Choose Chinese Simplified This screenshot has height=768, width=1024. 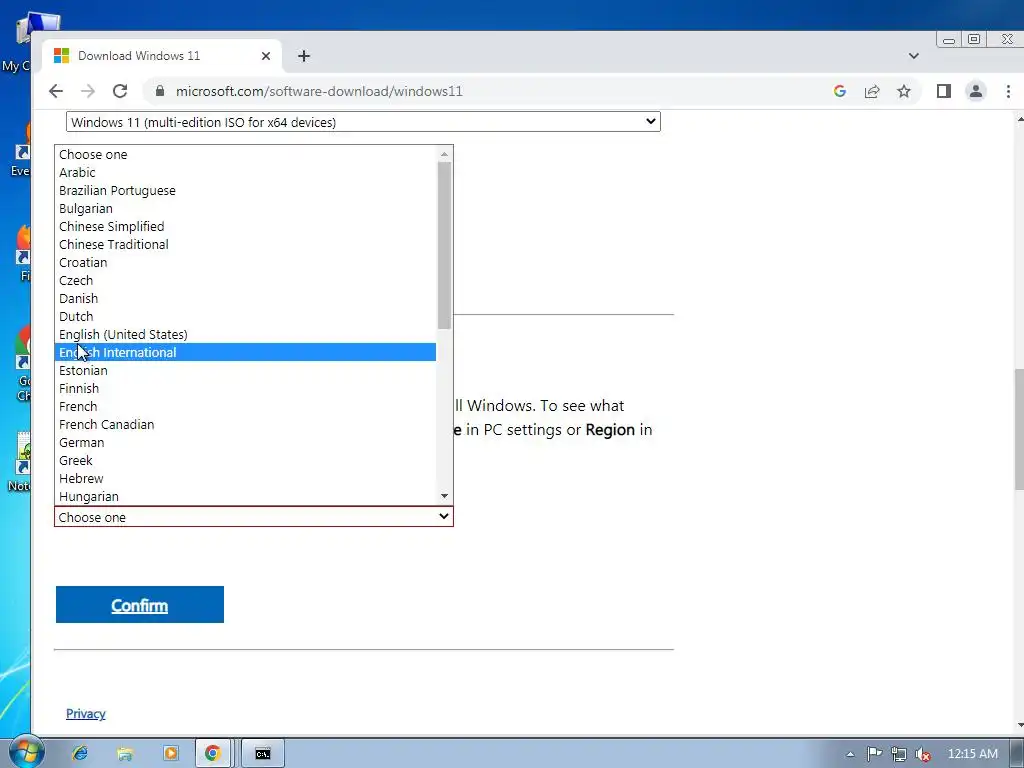[x=245, y=227]
